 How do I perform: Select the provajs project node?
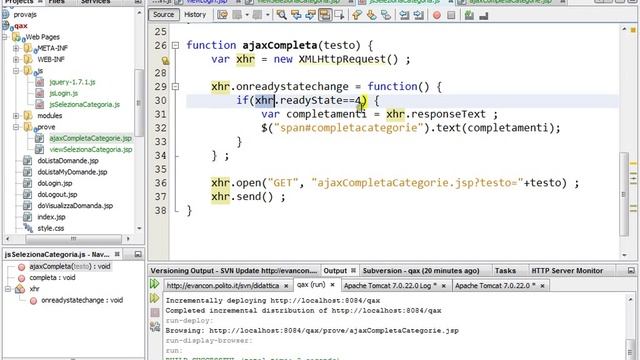coord(25,15)
